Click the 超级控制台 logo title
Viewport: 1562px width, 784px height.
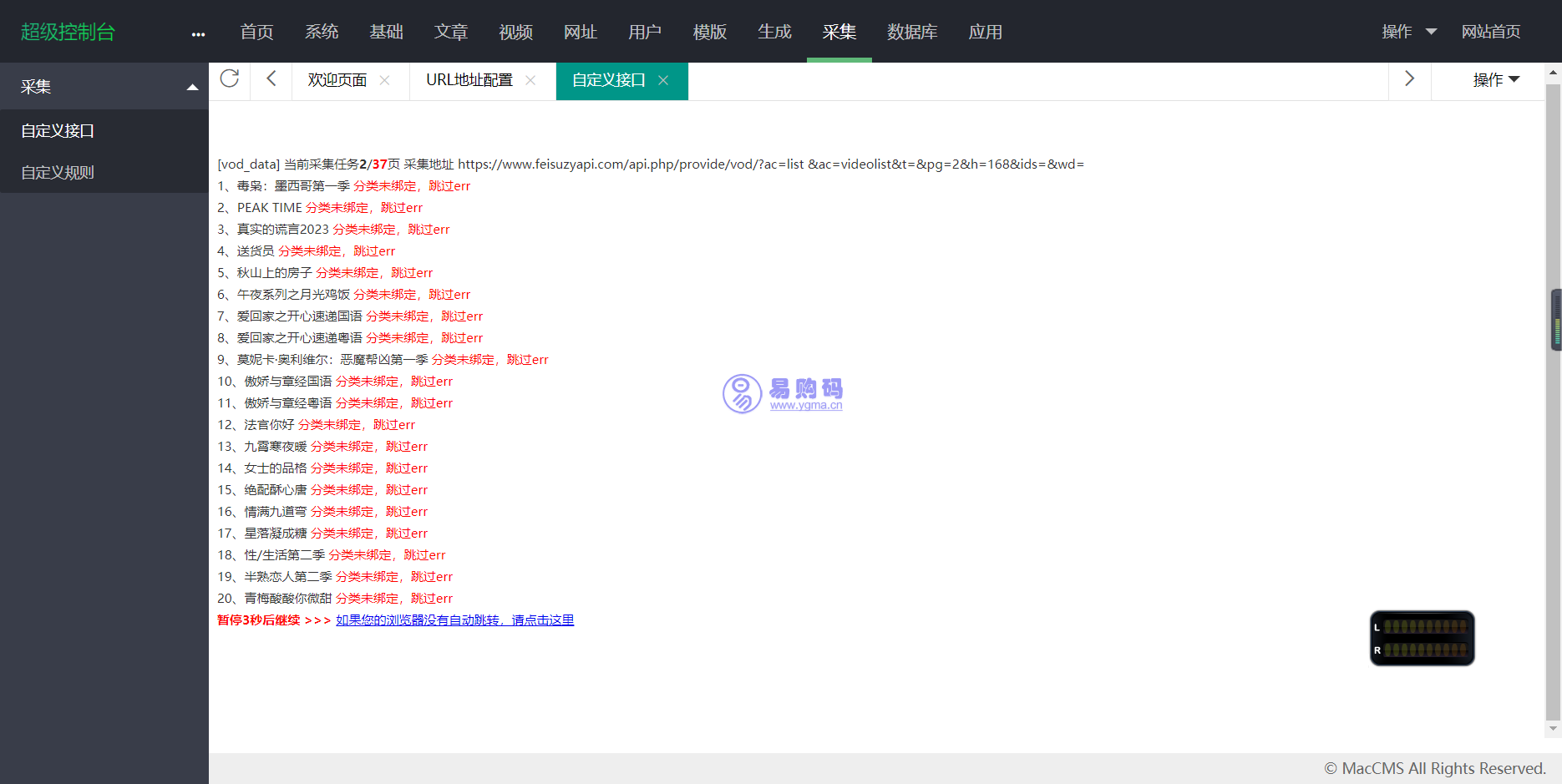tap(68, 32)
